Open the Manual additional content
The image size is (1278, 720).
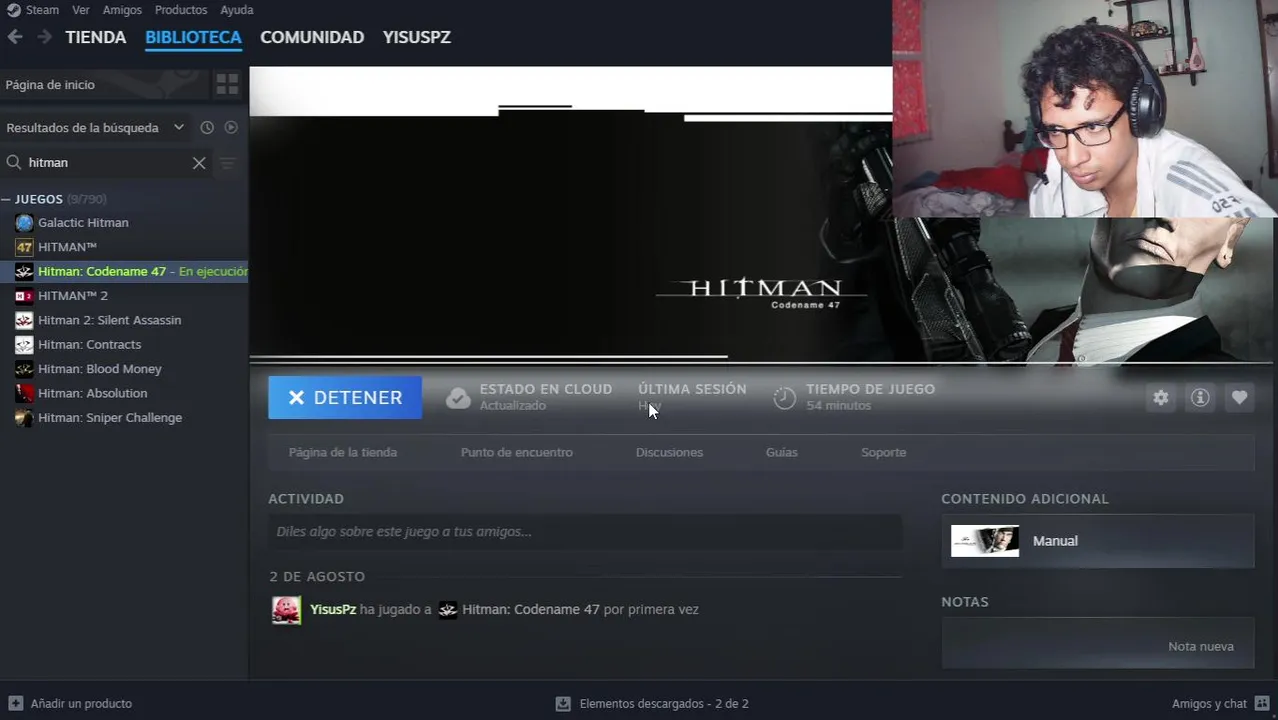coord(1098,541)
